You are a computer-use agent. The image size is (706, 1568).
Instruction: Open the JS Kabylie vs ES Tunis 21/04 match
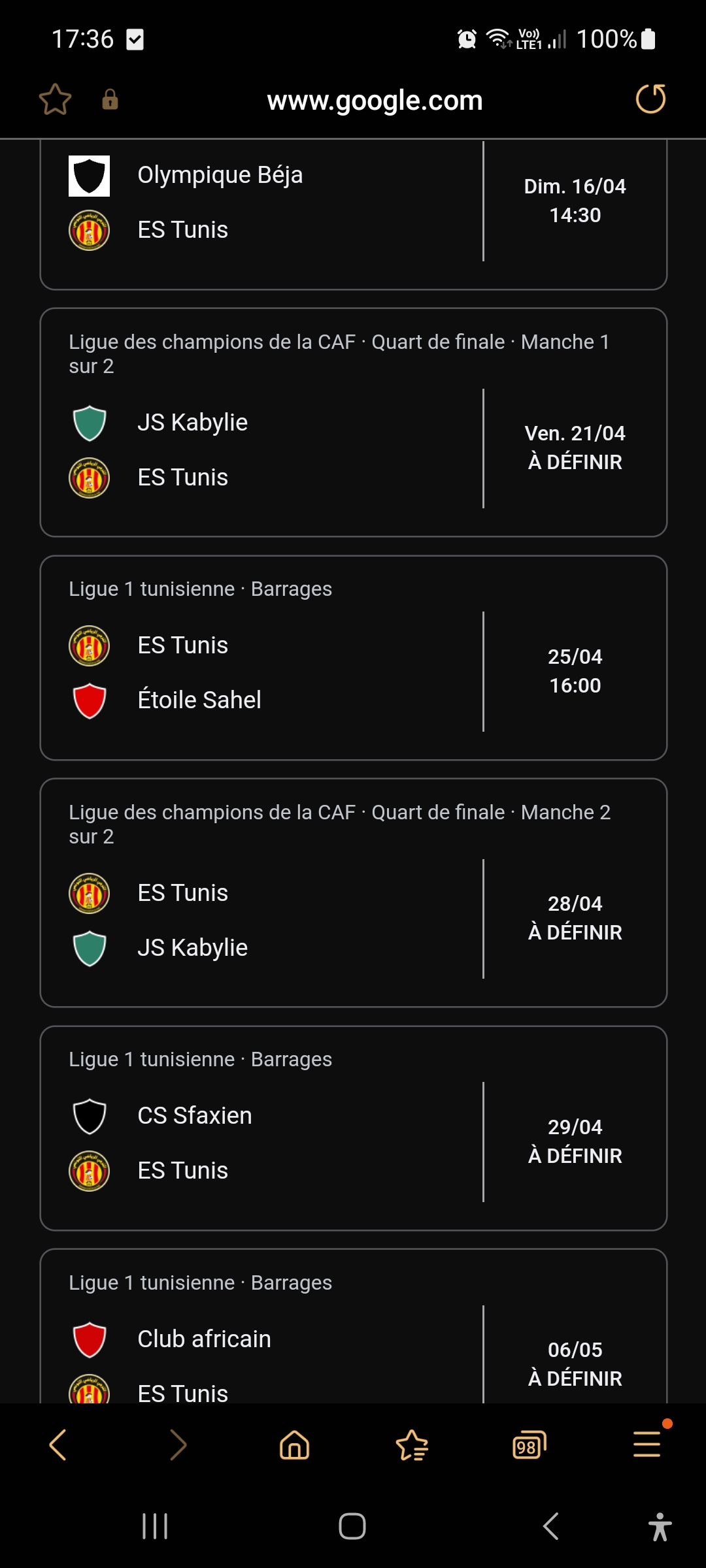point(354,423)
